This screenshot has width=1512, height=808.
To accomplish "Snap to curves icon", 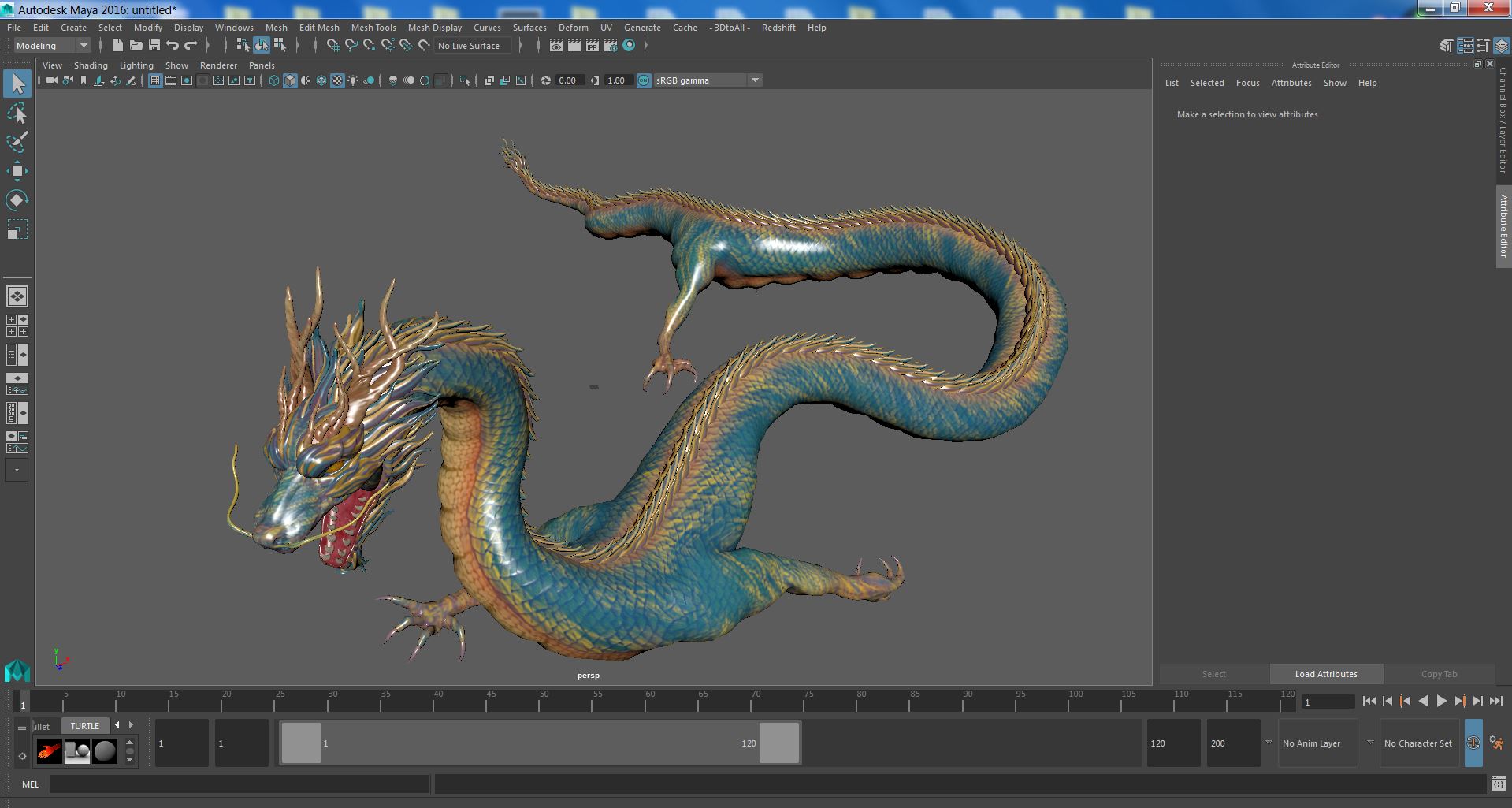I will (x=351, y=46).
